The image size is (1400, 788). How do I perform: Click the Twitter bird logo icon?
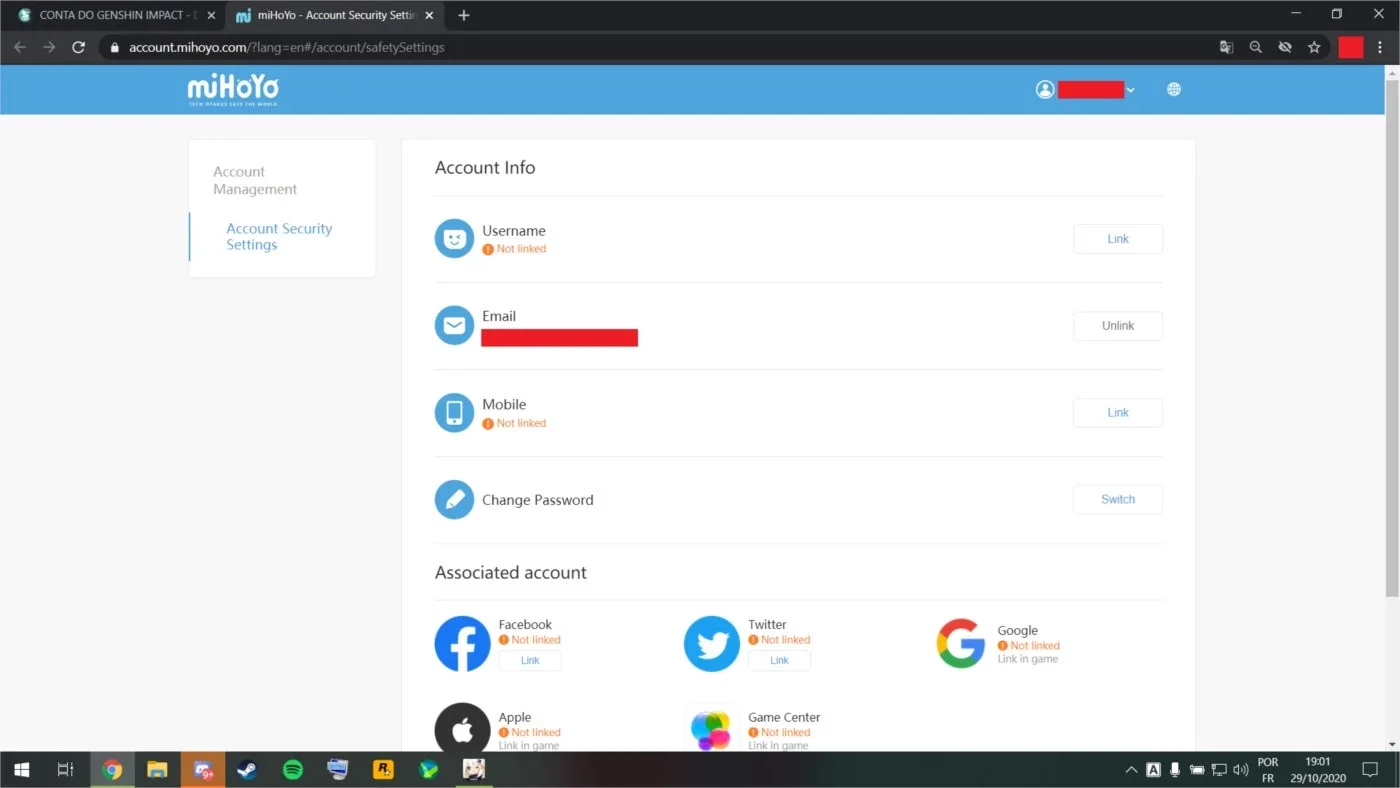[x=712, y=644]
